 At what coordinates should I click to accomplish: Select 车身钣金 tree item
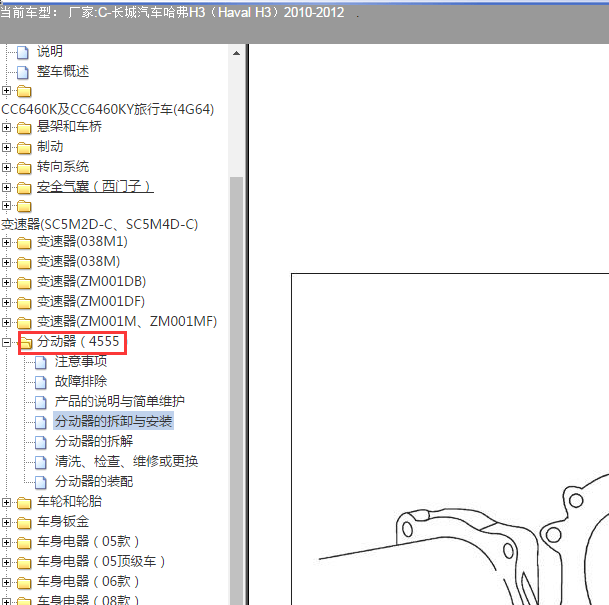coord(63,522)
